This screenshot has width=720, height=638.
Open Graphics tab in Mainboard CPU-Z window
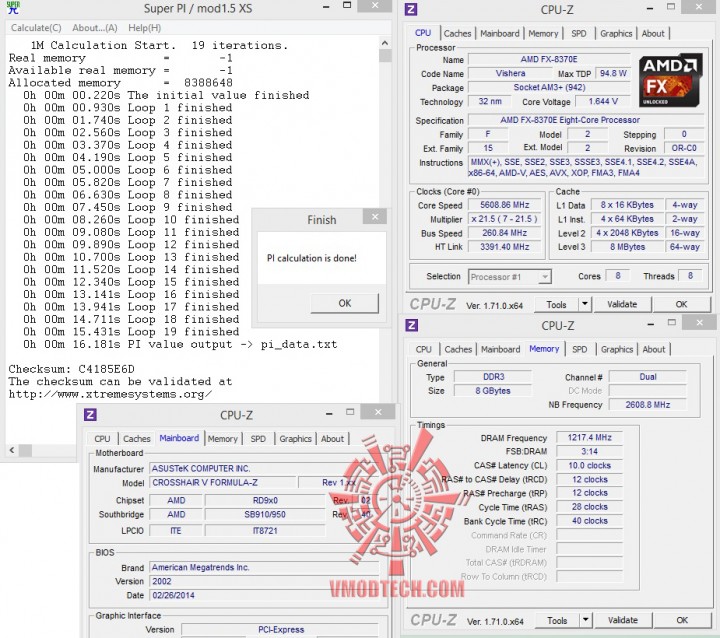[x=295, y=439]
